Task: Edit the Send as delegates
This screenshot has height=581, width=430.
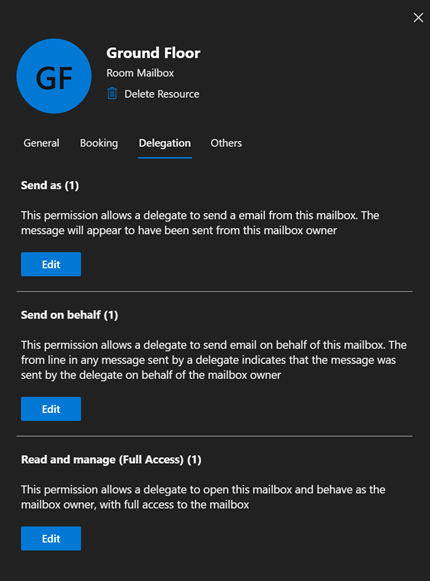Action: click(x=51, y=264)
